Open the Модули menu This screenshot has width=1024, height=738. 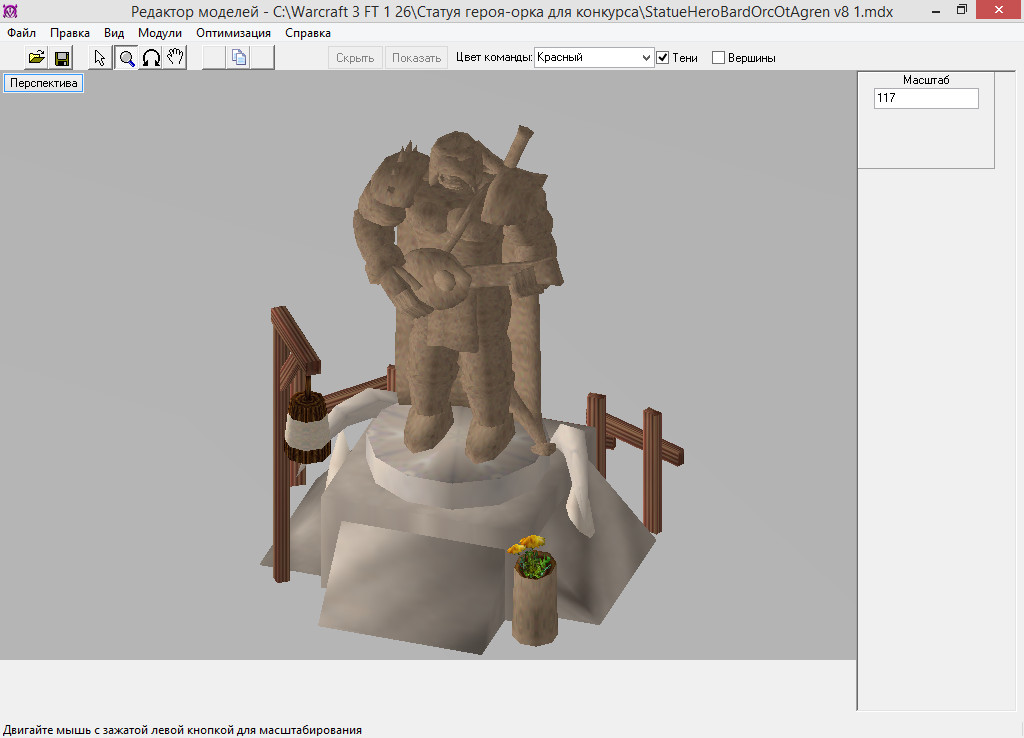click(159, 33)
